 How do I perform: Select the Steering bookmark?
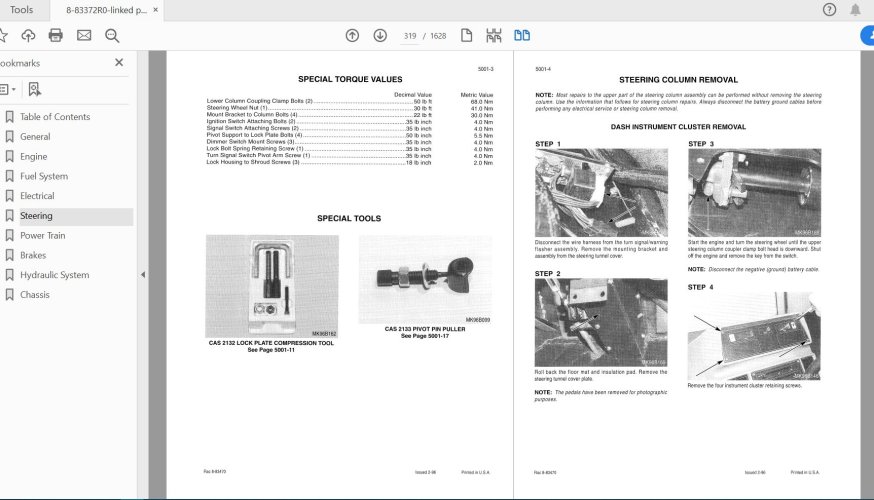[x=36, y=216]
